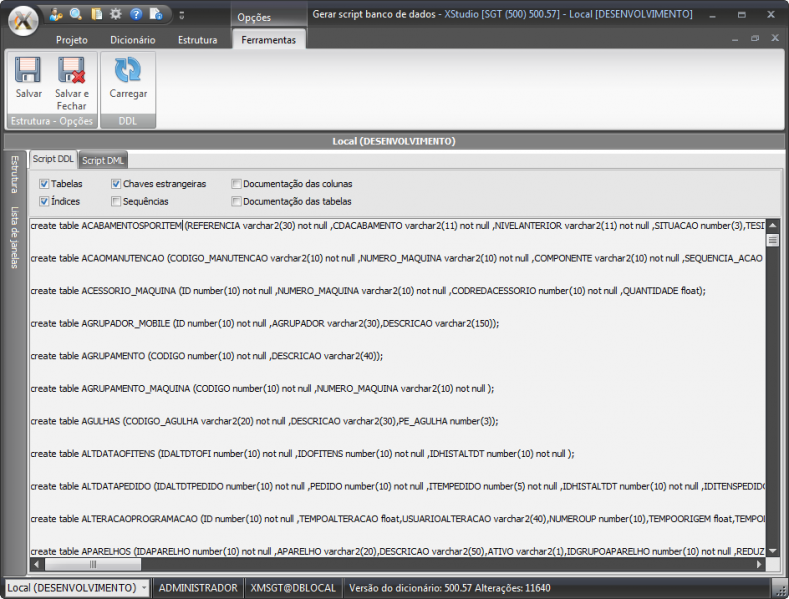Switch to the Script DML tab

click(x=104, y=160)
